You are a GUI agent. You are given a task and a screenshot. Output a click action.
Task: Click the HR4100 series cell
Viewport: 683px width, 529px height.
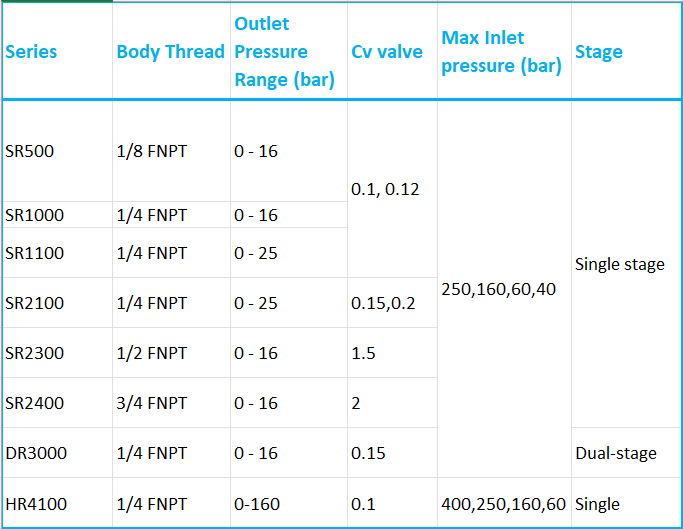[36, 504]
